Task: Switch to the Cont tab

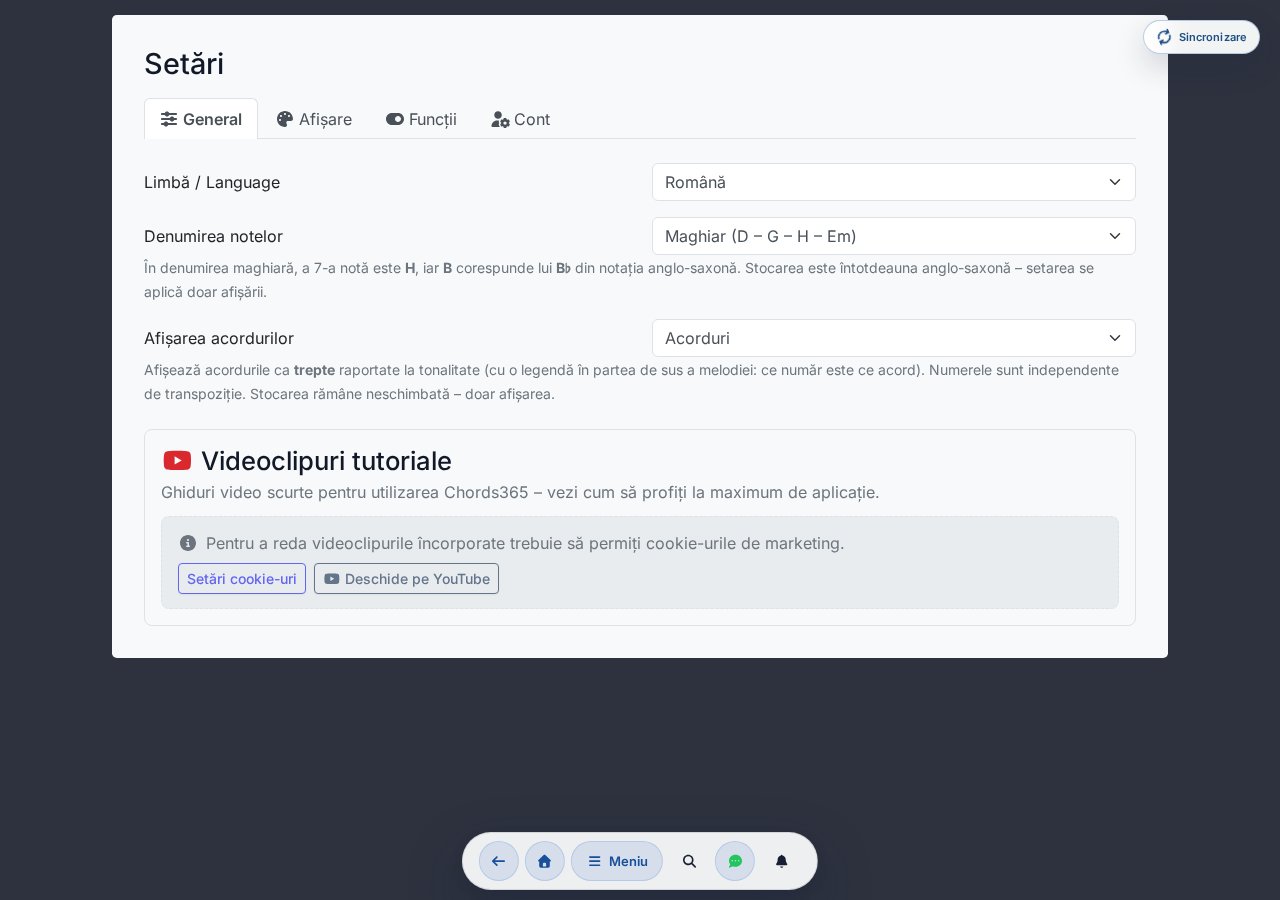Action: pyautogui.click(x=520, y=119)
